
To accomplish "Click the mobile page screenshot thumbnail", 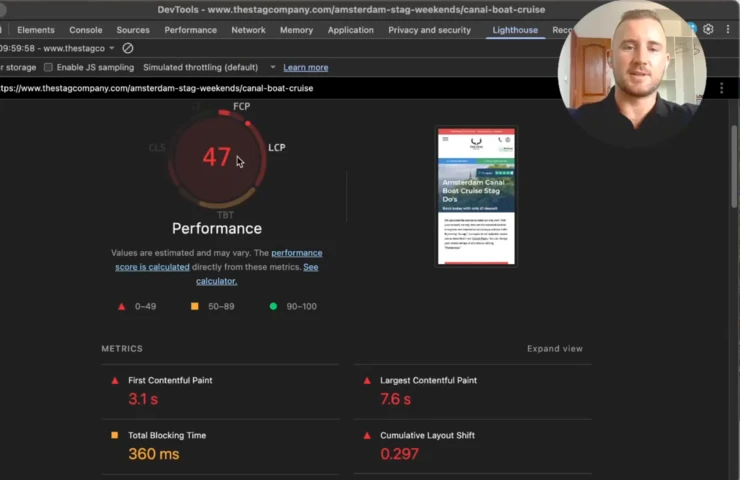I will [476, 196].
